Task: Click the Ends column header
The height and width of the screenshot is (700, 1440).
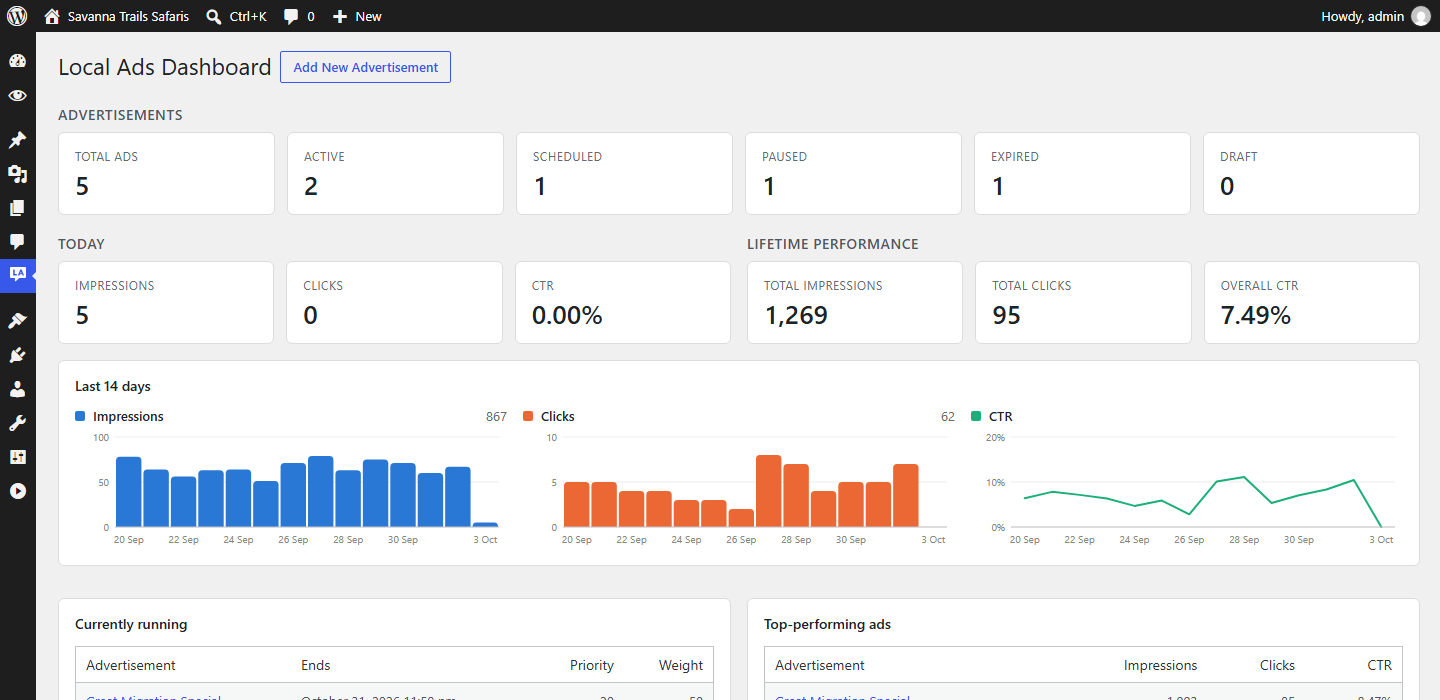Action: coord(315,665)
